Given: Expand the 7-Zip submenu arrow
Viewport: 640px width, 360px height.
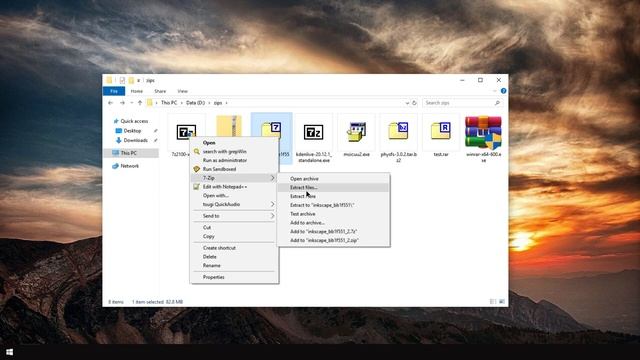Looking at the screenshot, I should tap(272, 178).
